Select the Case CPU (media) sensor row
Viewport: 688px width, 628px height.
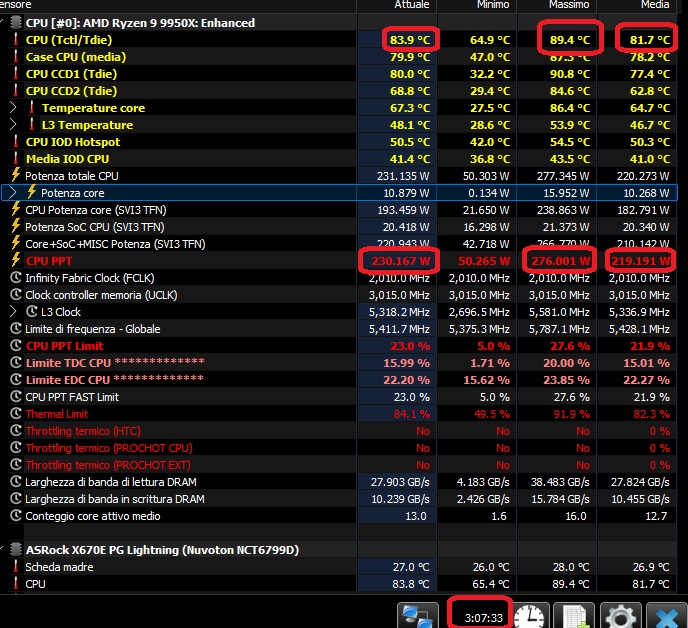coord(339,57)
